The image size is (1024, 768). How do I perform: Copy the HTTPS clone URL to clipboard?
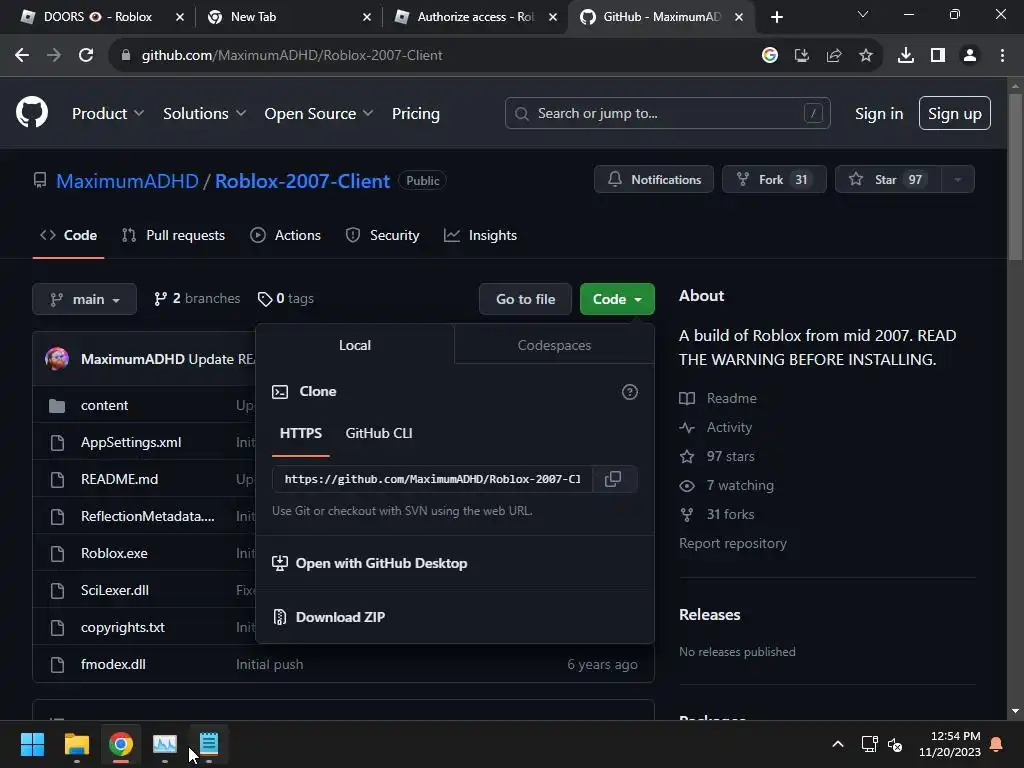pyautogui.click(x=613, y=479)
